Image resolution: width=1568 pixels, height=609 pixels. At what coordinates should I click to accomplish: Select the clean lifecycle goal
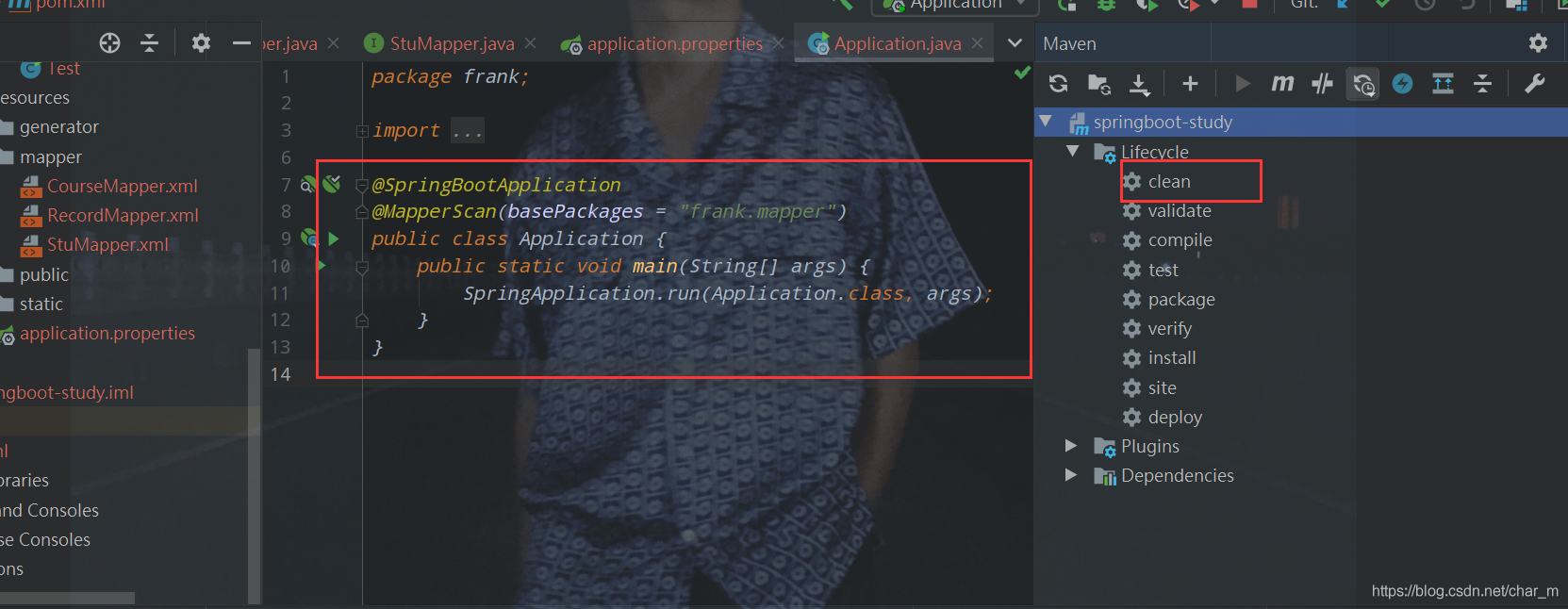click(x=1169, y=181)
